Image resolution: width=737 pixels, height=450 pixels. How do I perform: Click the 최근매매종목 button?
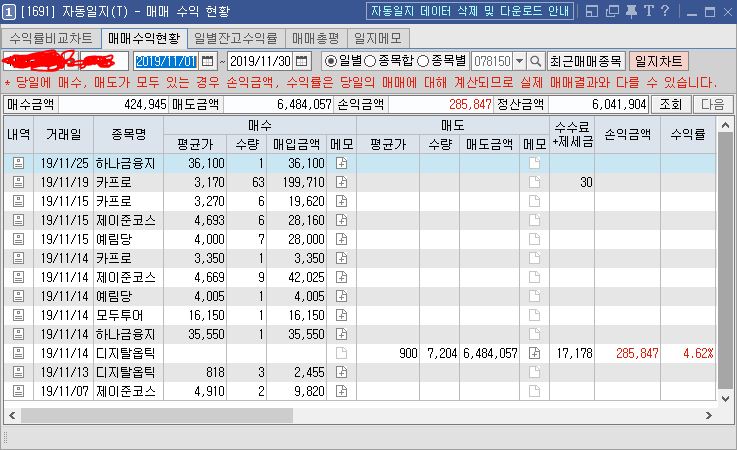[x=586, y=61]
